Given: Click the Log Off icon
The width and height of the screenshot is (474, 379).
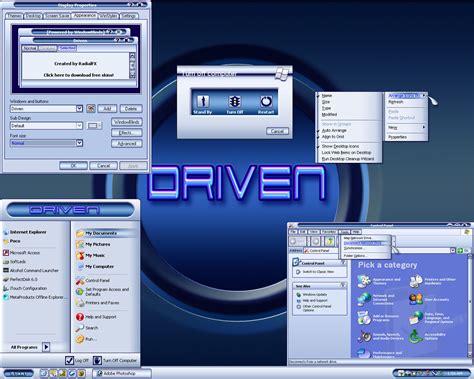Looking at the screenshot, I should (x=69, y=360).
